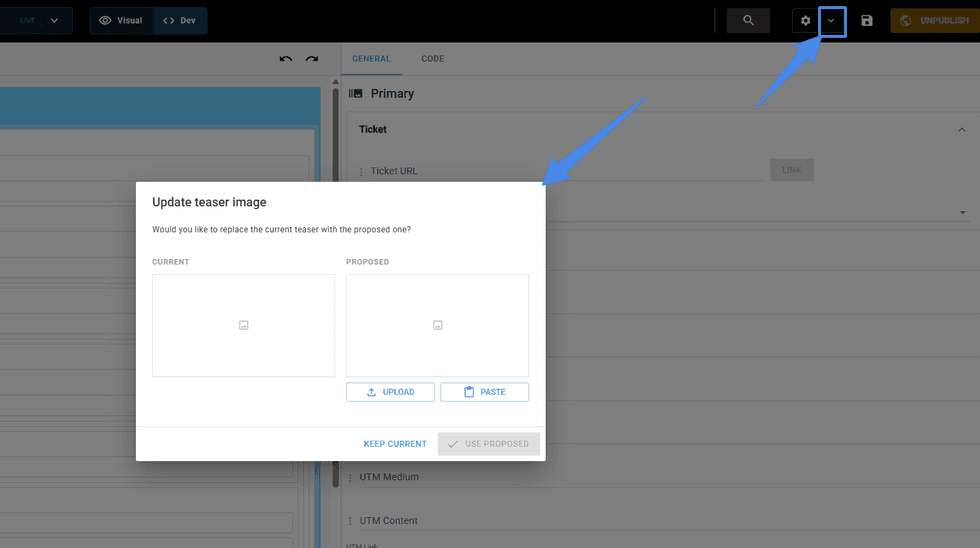Screen dimensions: 980x548
Task: Click the Use Proposed button
Action: [489, 444]
